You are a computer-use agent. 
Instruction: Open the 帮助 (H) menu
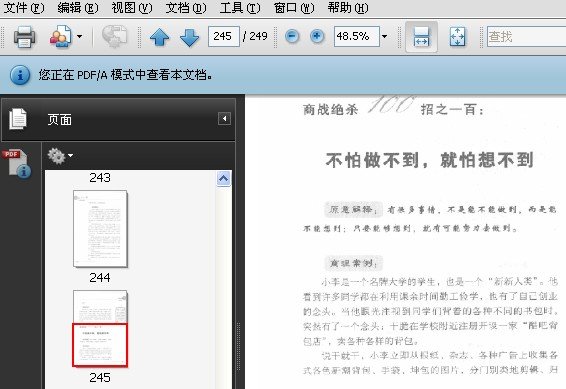tap(348, 8)
